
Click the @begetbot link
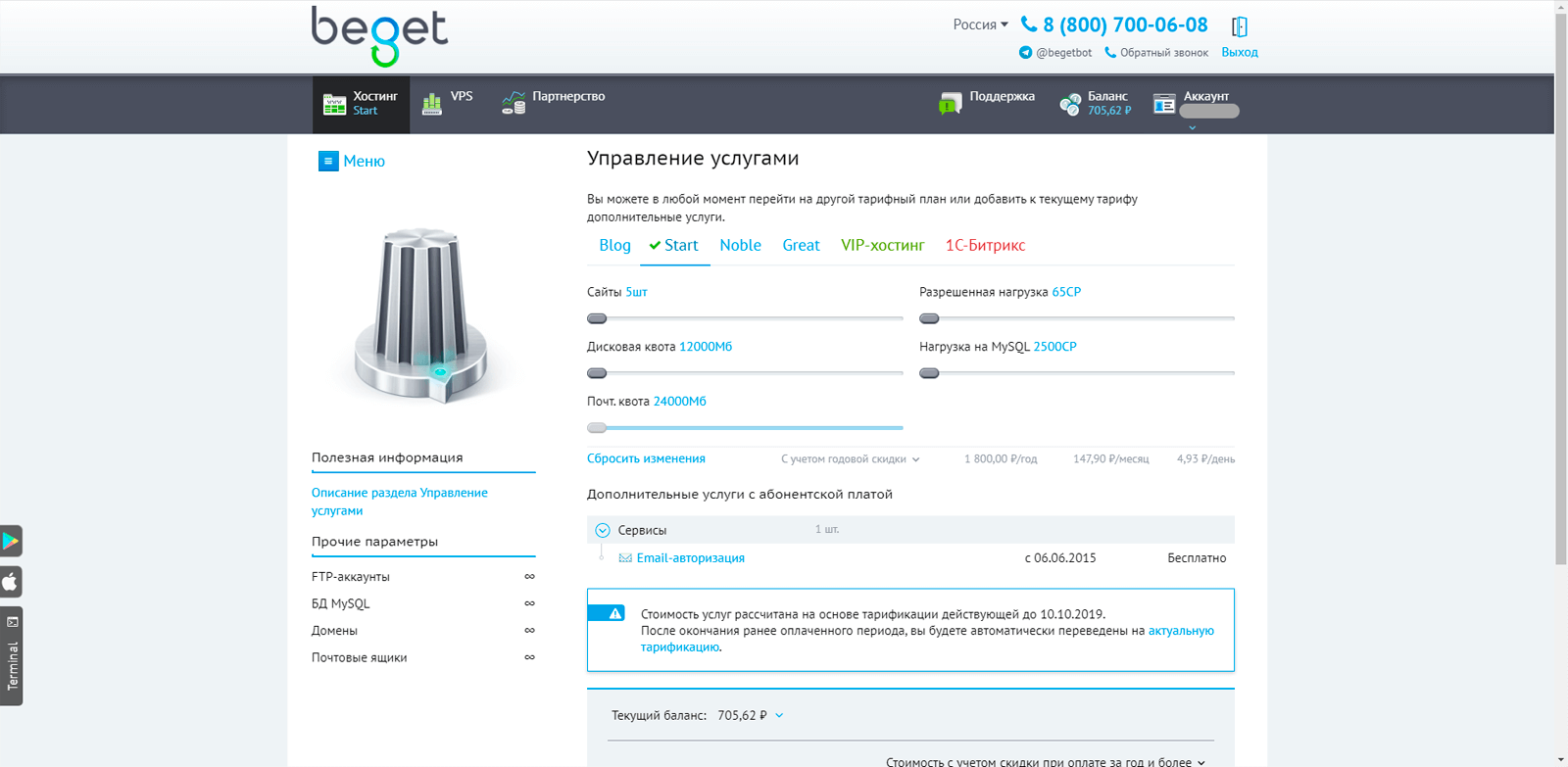point(1063,53)
